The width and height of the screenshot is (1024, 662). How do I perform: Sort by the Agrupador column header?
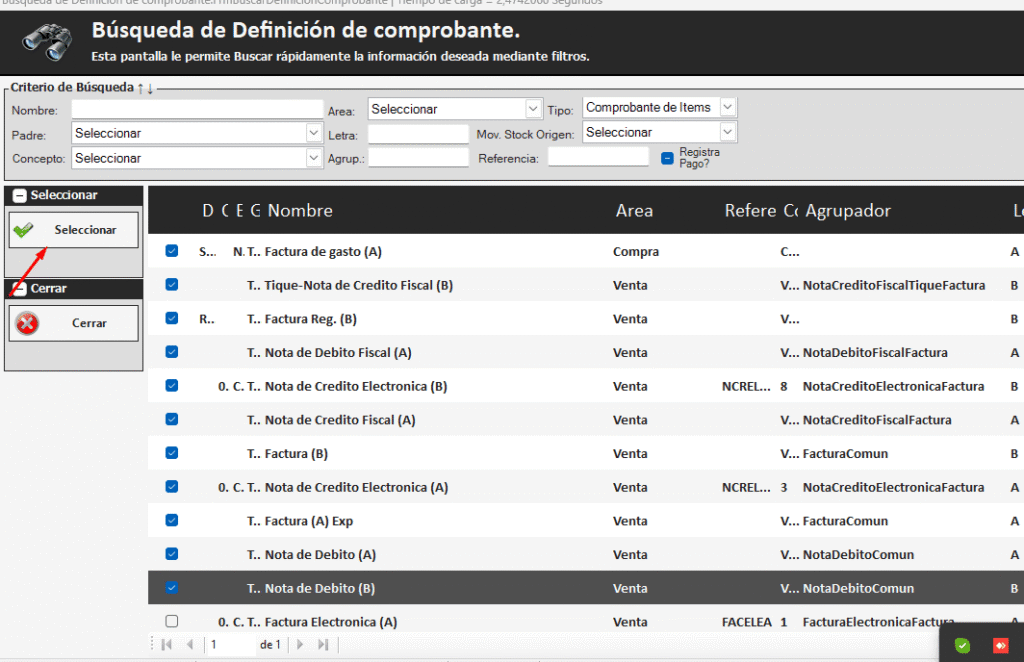[847, 210]
